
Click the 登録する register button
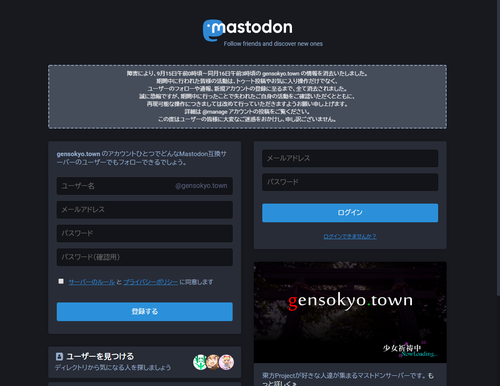click(145, 312)
